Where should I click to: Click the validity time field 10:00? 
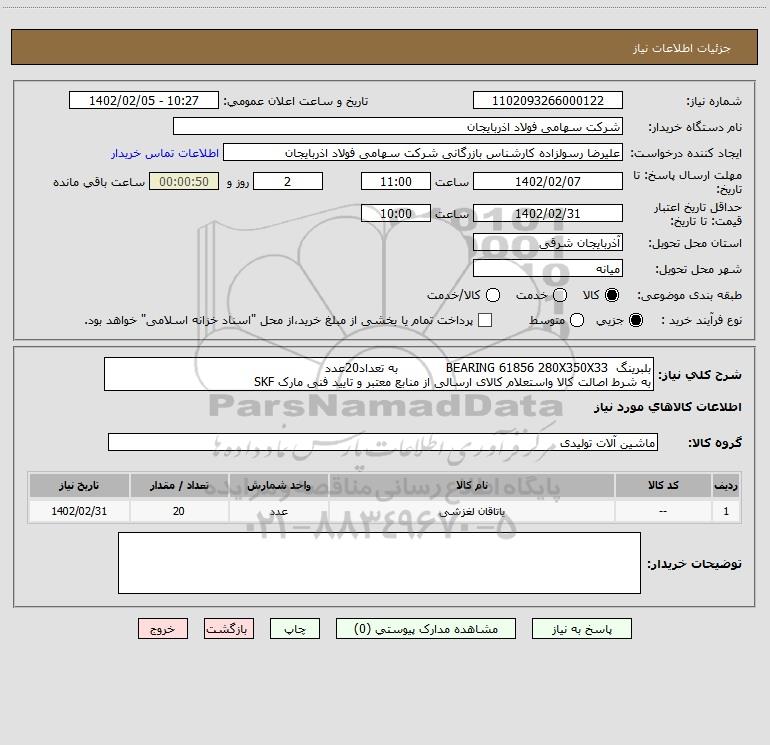[396, 214]
